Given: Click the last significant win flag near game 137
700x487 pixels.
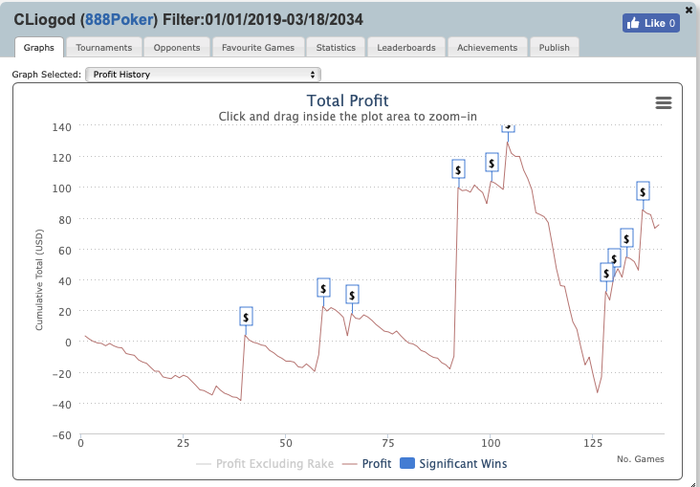Looking at the screenshot, I should coord(643,191).
